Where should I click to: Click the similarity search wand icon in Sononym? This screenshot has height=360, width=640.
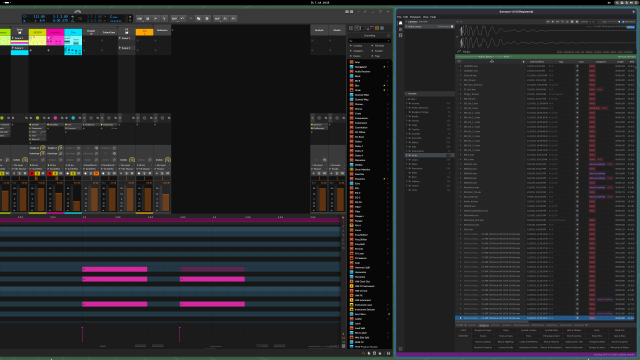pos(459,52)
